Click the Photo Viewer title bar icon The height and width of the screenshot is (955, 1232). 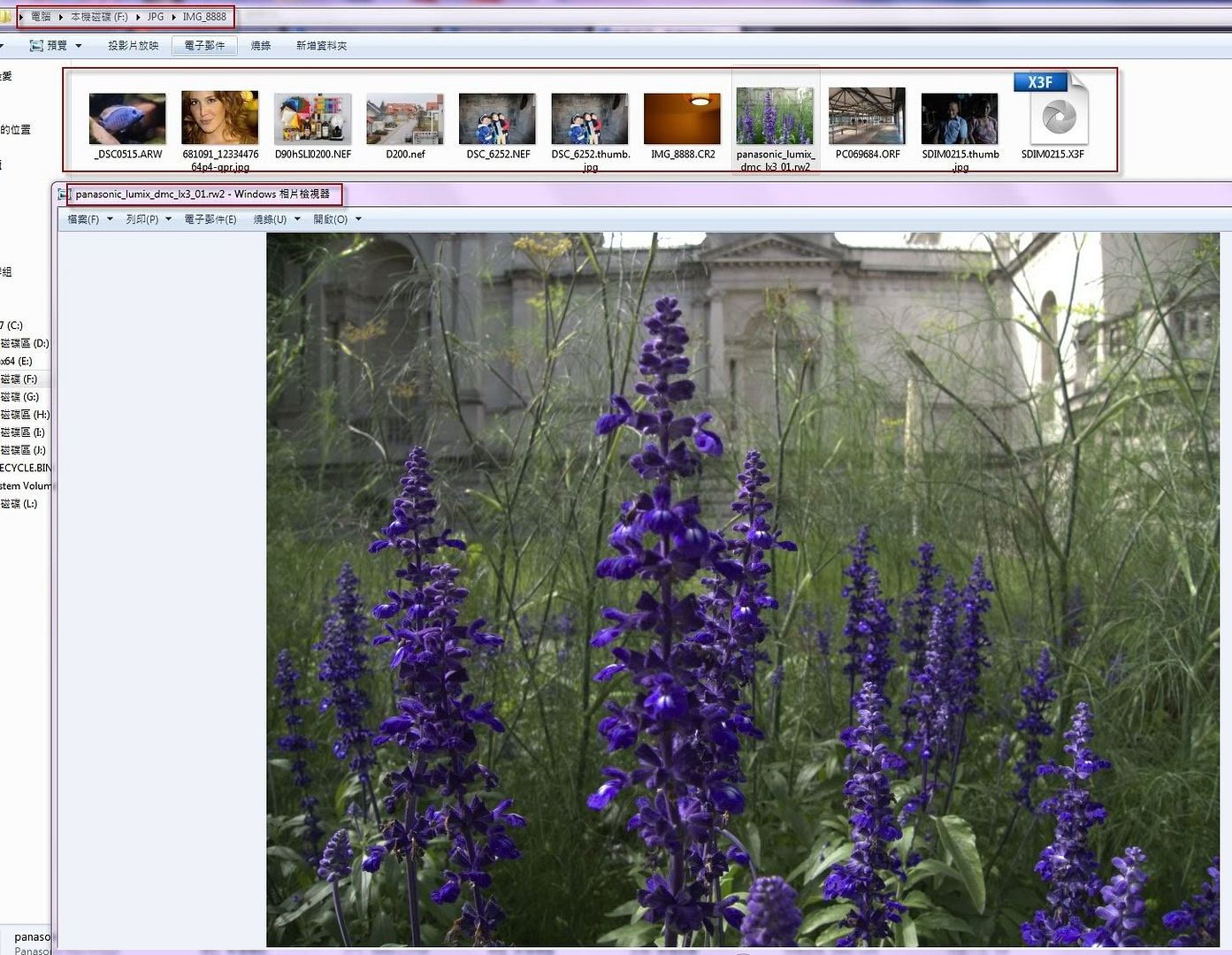point(63,195)
